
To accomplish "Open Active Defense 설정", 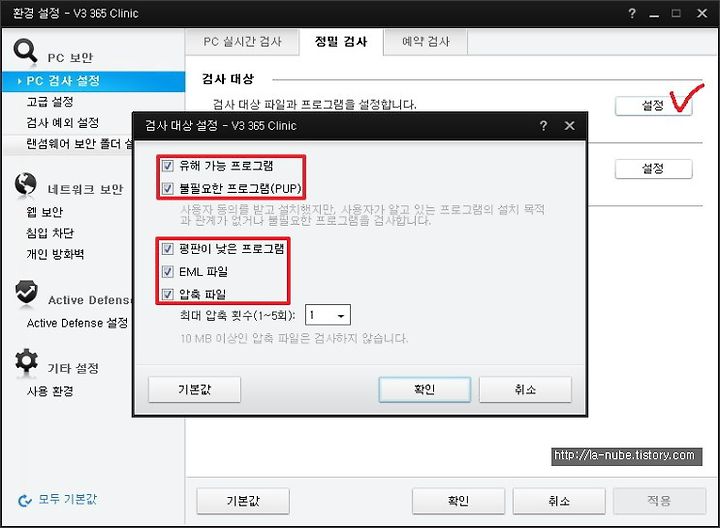I will coord(77,323).
